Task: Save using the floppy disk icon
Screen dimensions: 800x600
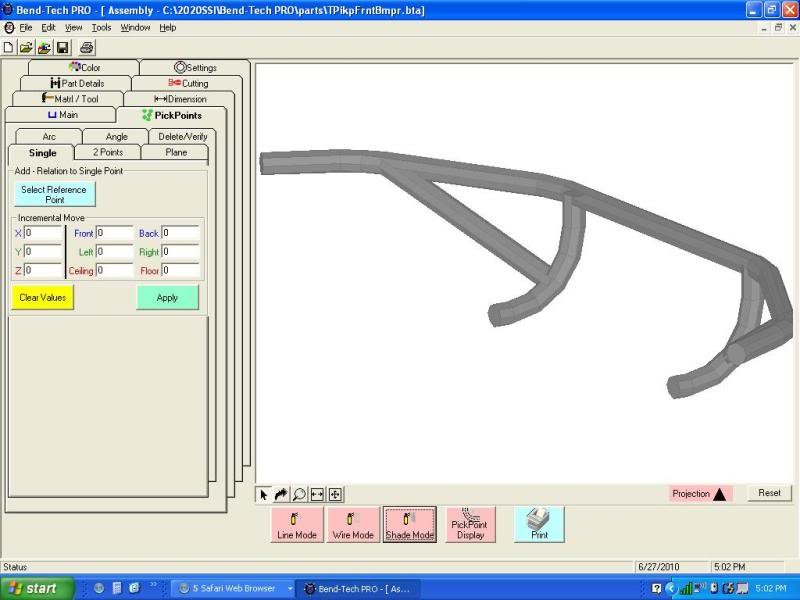Action: [62, 48]
